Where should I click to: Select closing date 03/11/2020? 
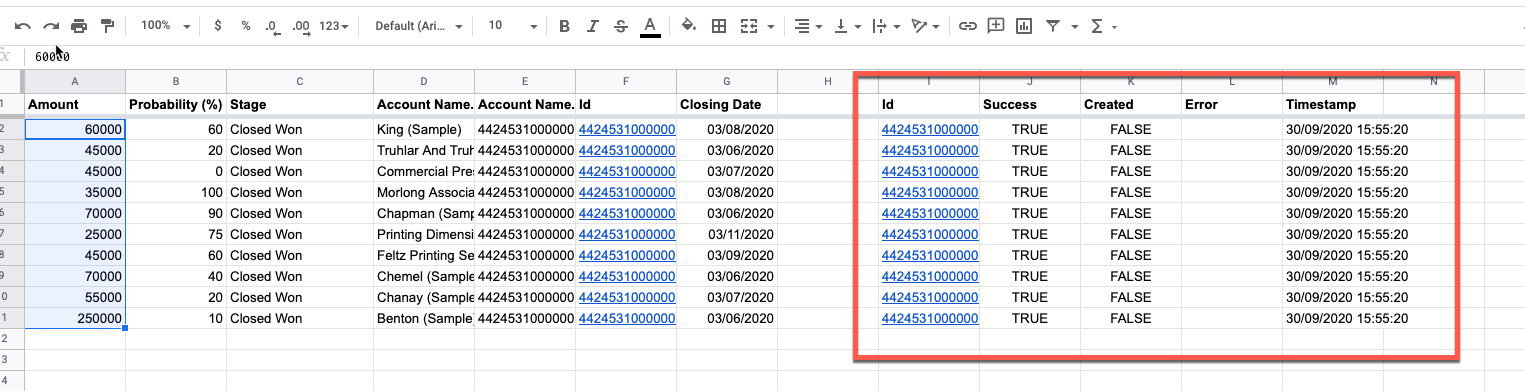[x=727, y=234]
